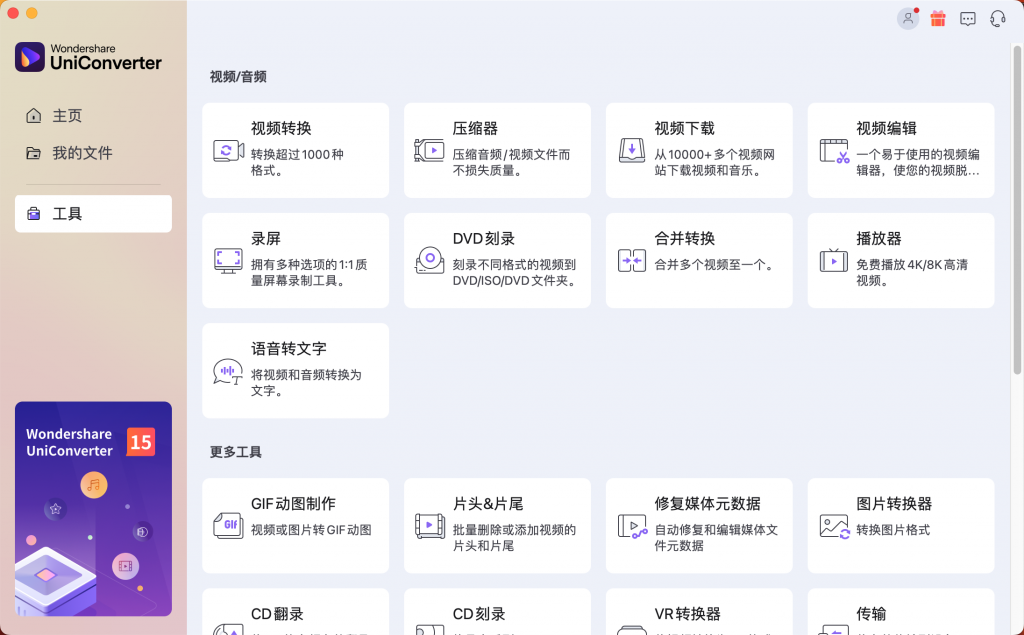Open the user account avatar icon

pos(908,19)
